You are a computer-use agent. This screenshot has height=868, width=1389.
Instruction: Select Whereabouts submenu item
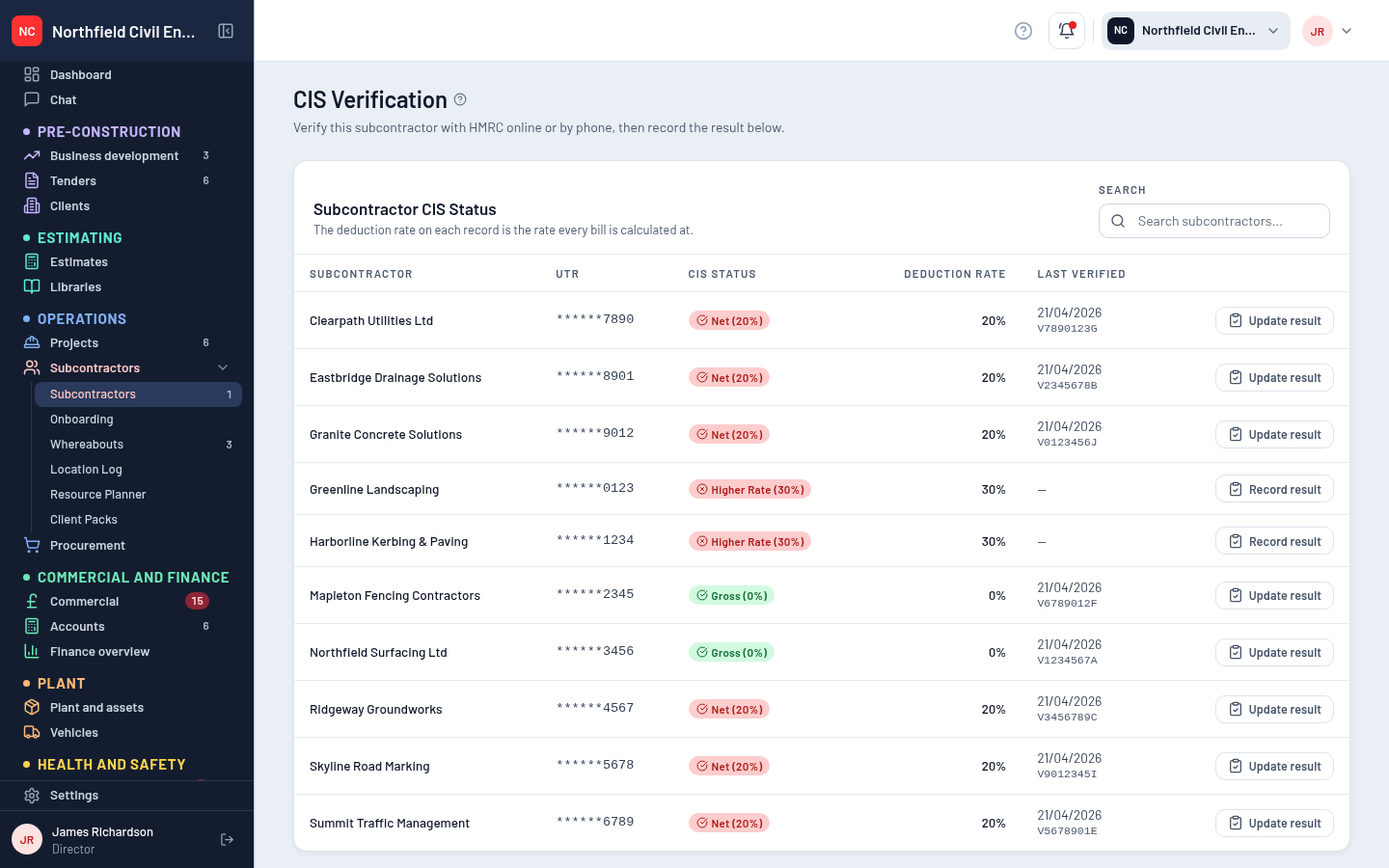[x=138, y=445]
